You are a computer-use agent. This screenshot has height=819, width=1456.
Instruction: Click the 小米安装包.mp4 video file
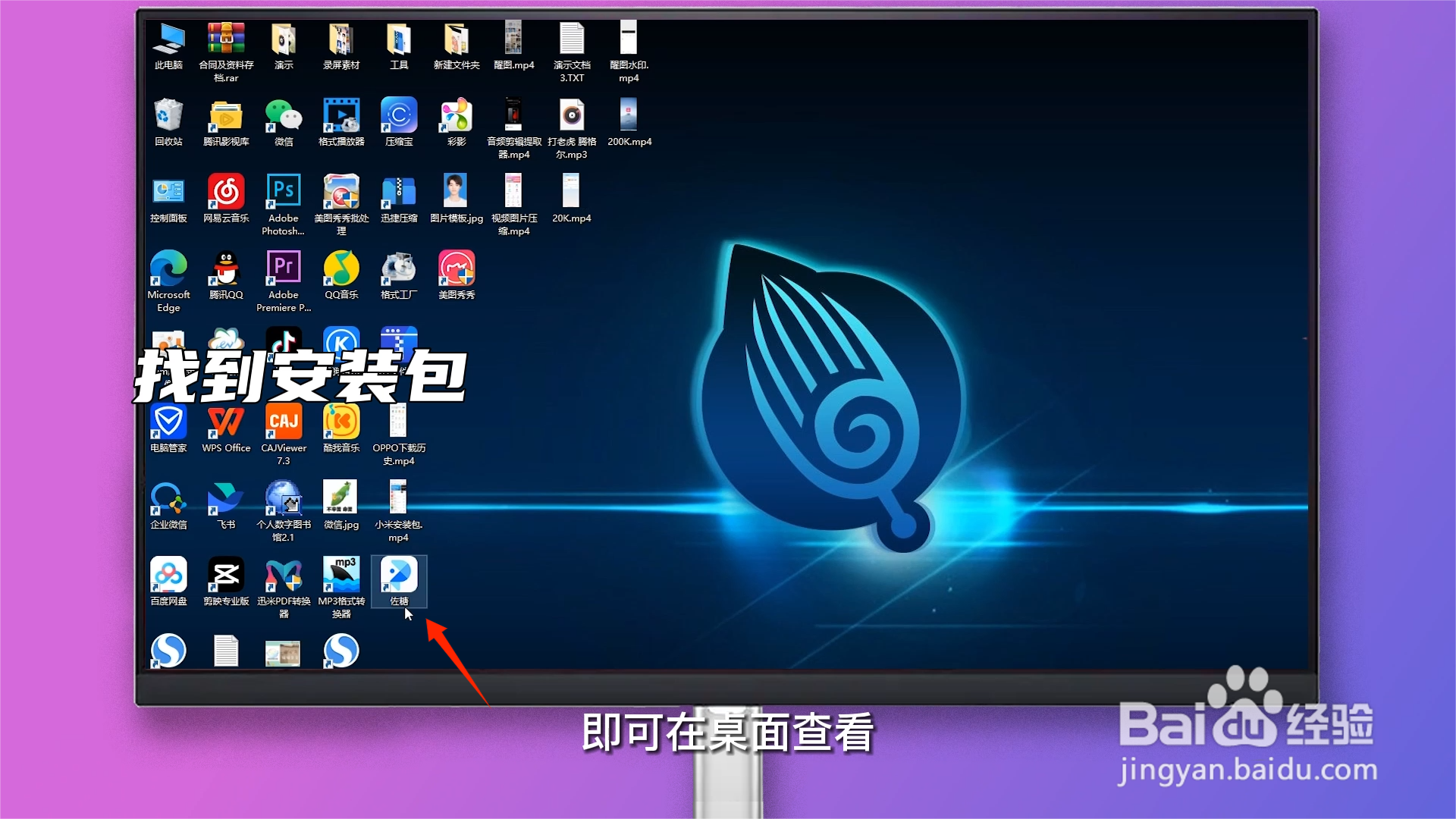coord(398,499)
